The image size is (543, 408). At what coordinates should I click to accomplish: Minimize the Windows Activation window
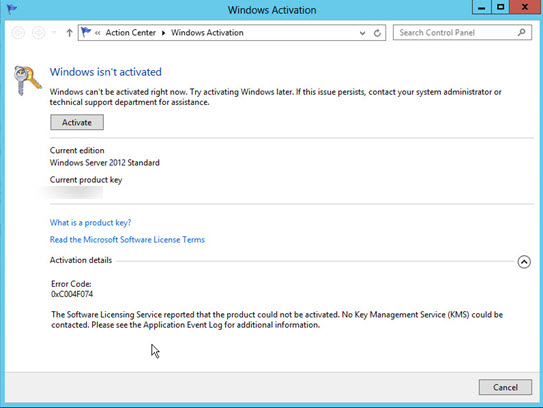[x=481, y=7]
